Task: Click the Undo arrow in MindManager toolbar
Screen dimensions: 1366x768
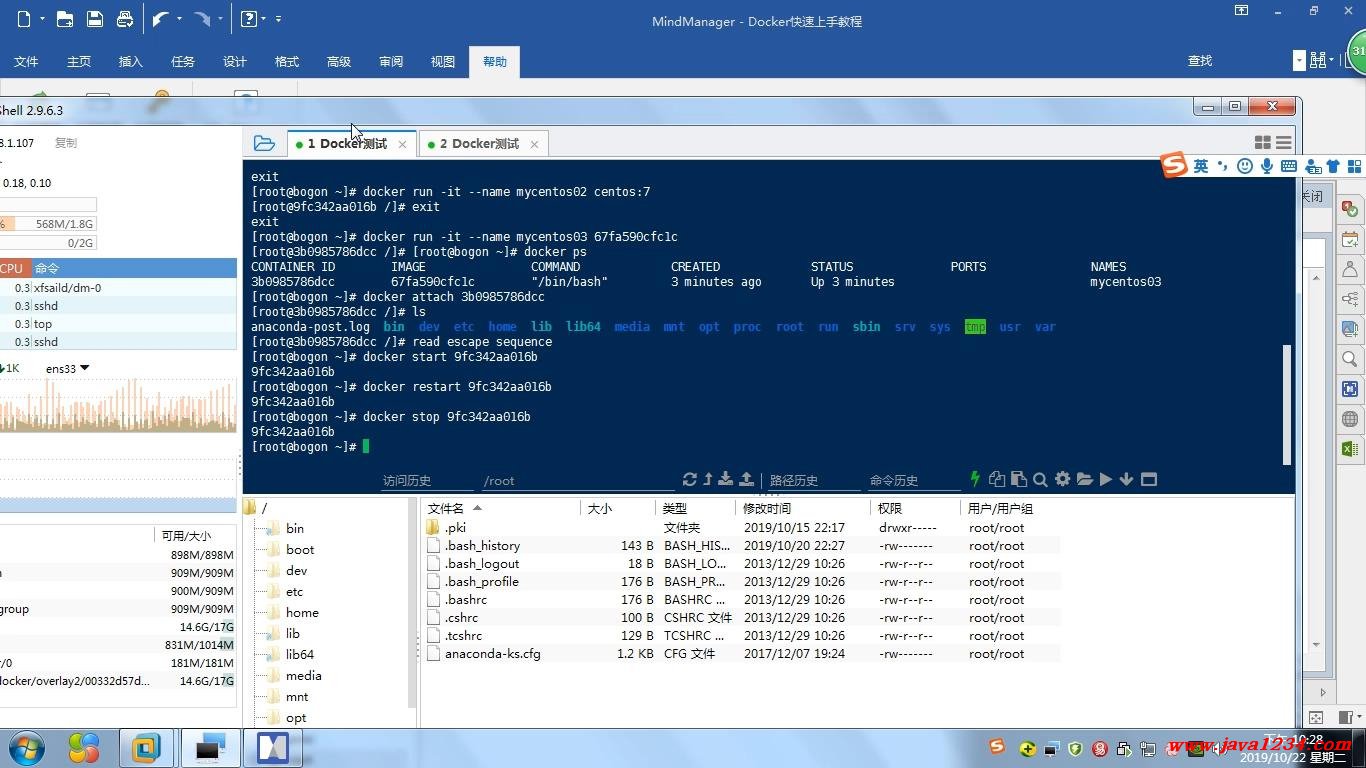Action: click(x=160, y=18)
